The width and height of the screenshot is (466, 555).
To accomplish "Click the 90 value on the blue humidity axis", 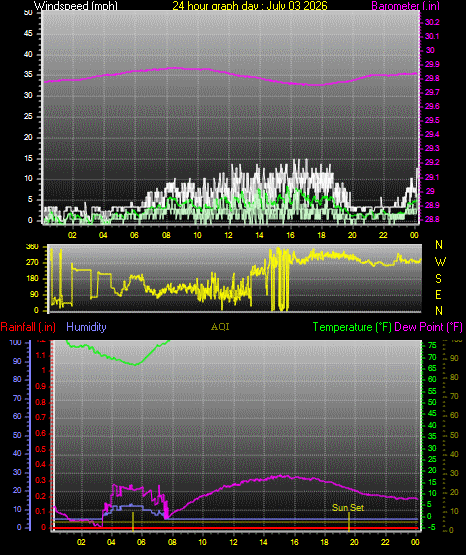I will click(x=17, y=361).
